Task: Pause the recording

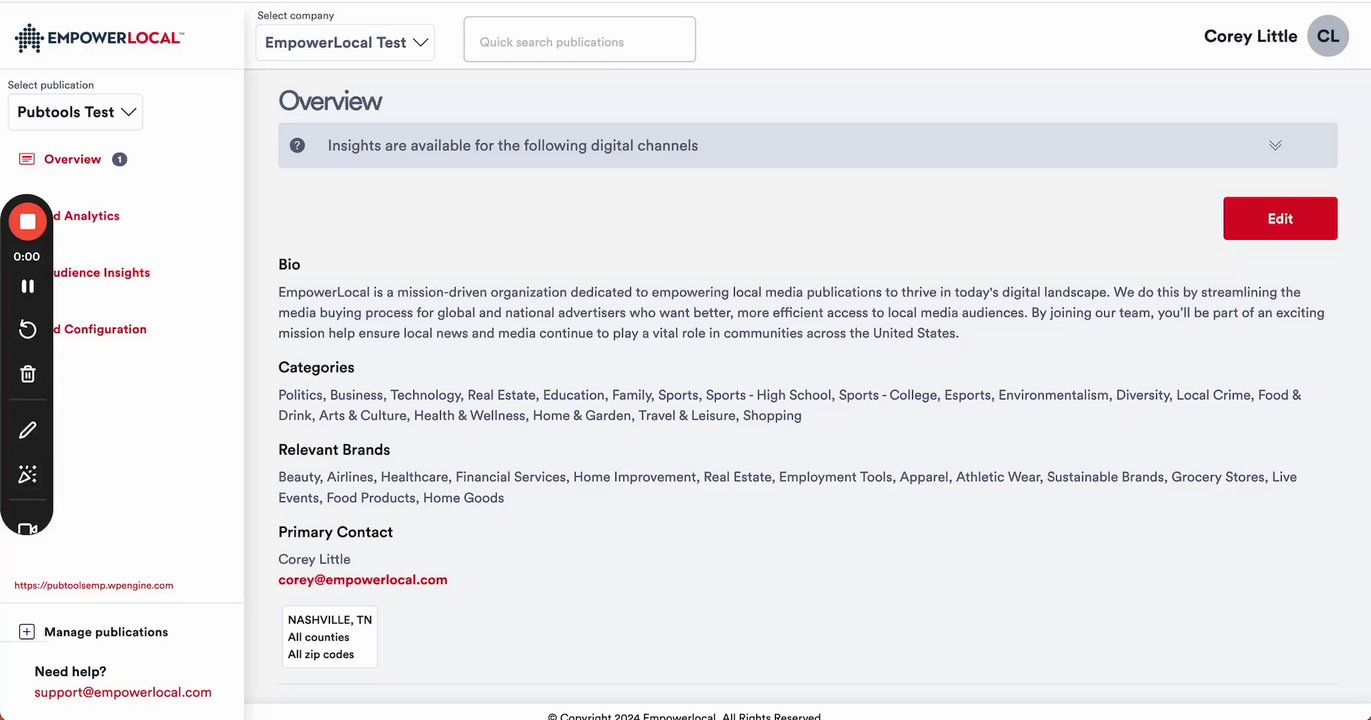Action: point(28,286)
